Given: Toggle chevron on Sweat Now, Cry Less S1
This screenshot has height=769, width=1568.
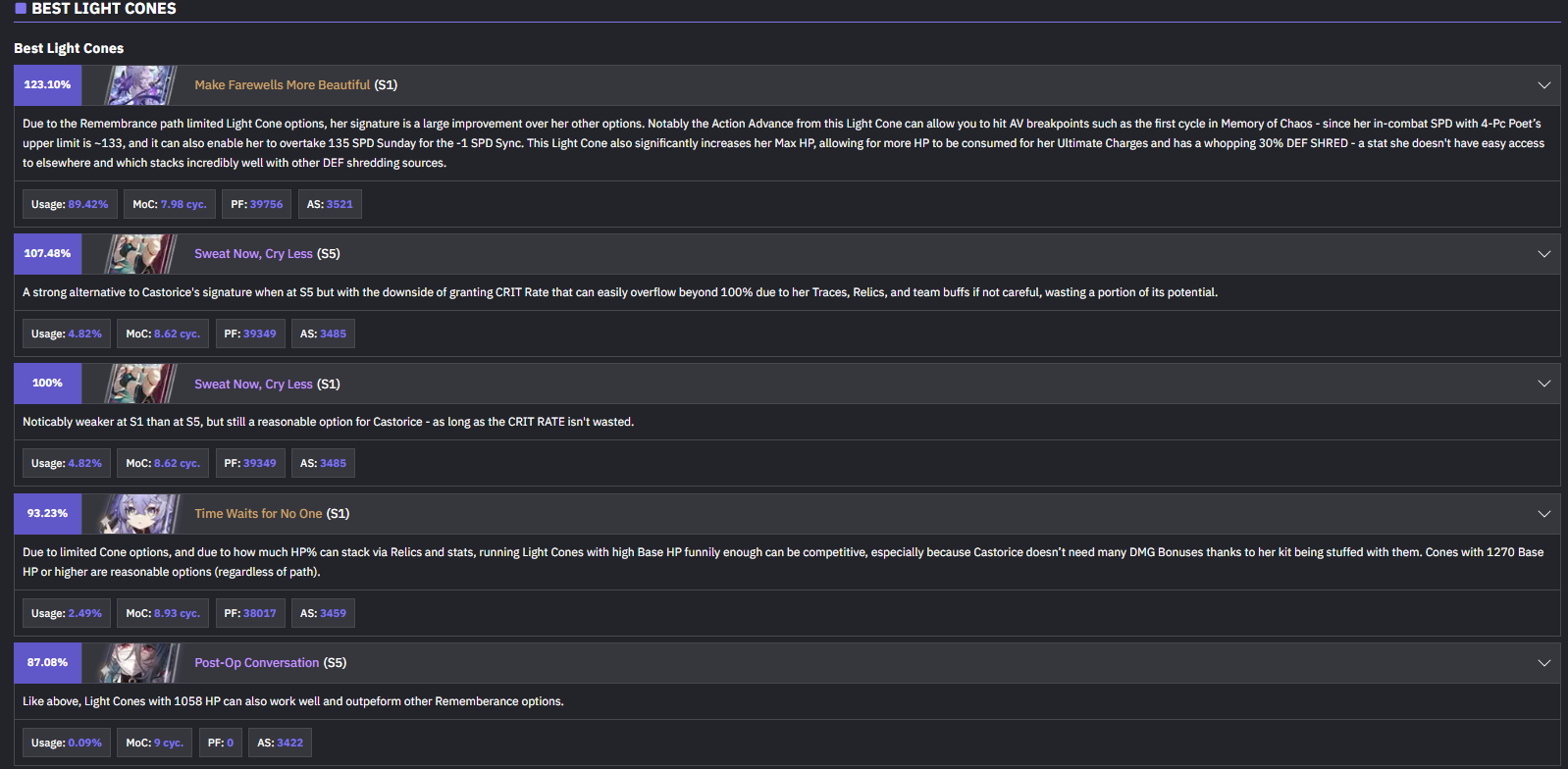Looking at the screenshot, I should coord(1543,384).
